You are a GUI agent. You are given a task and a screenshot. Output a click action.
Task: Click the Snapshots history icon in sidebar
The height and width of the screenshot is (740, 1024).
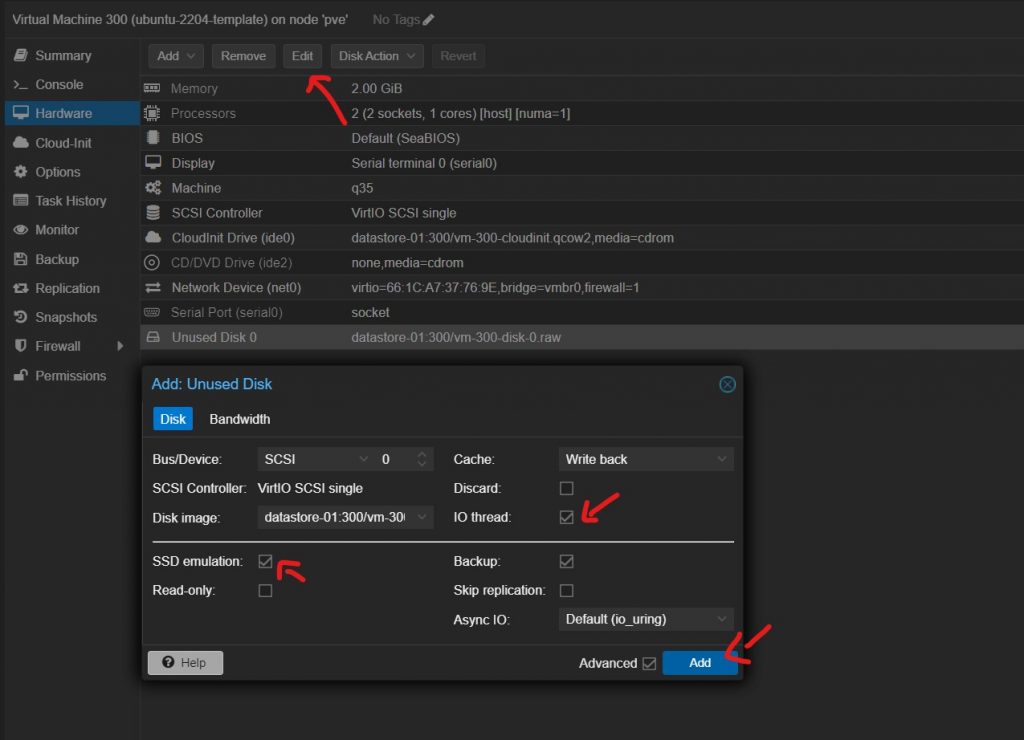tap(21, 317)
